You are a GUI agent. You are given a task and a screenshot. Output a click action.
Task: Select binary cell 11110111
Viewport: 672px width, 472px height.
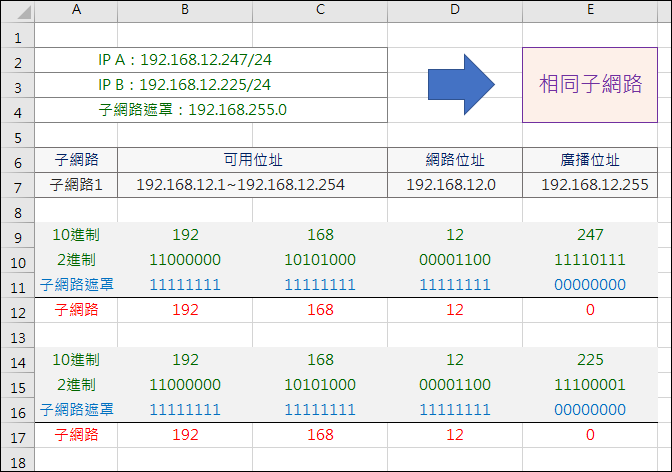[x=590, y=260]
